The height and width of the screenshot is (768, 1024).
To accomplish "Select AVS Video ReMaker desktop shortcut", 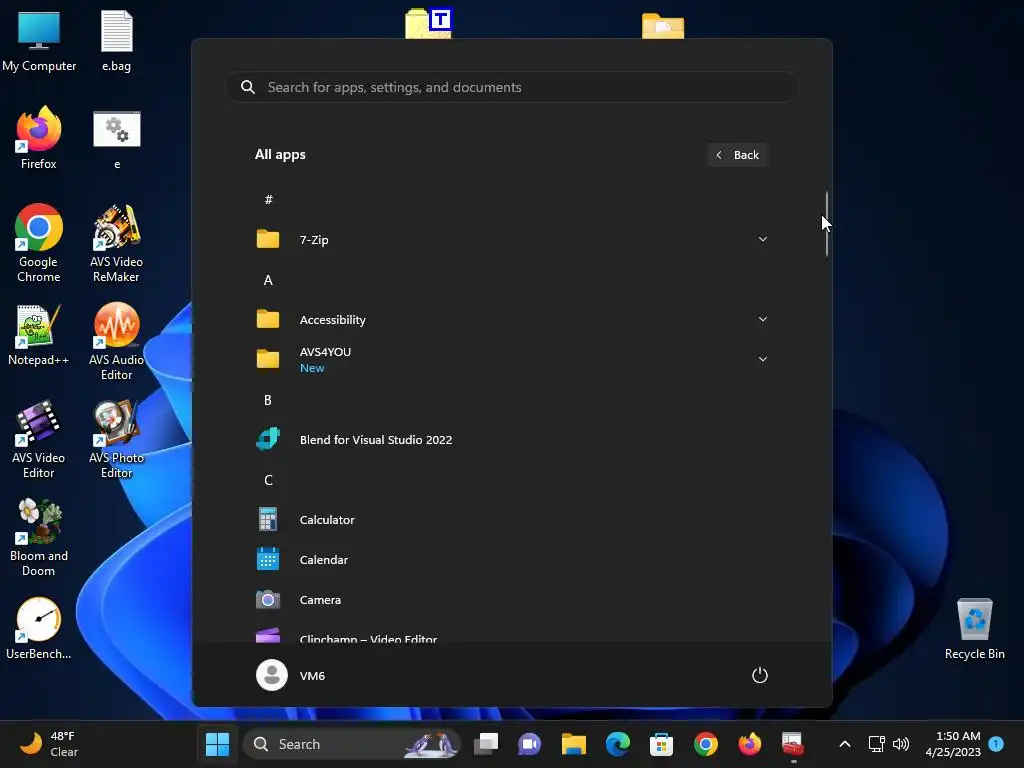I will pyautogui.click(x=116, y=243).
